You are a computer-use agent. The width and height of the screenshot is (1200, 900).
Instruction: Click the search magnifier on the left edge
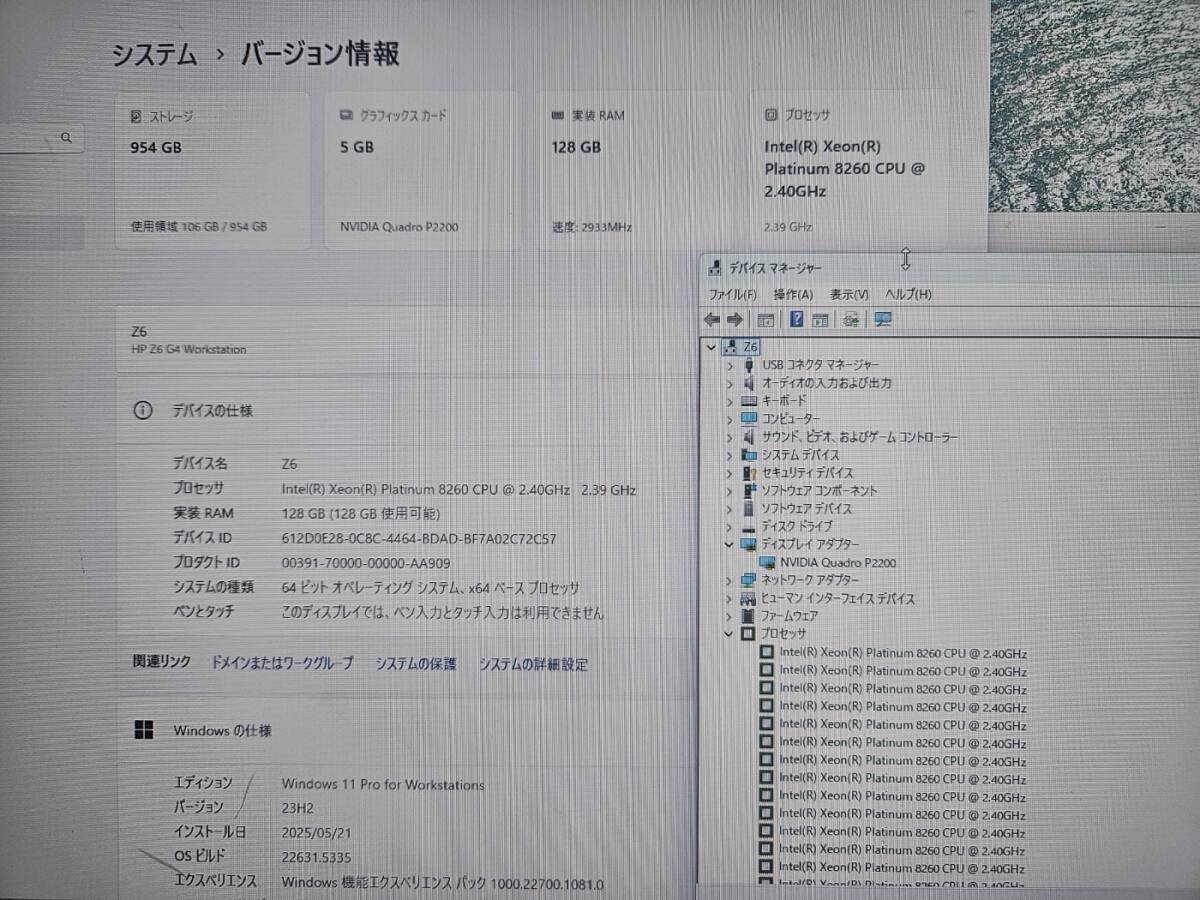click(65, 137)
